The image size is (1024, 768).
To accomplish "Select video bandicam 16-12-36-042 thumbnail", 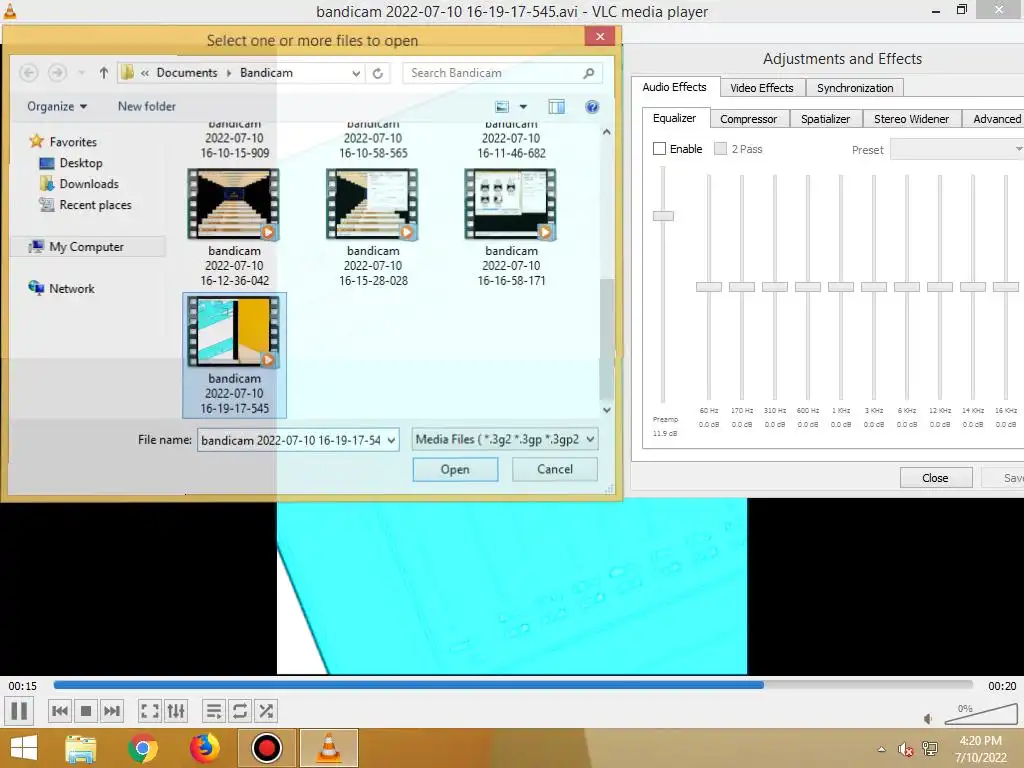I will point(234,204).
